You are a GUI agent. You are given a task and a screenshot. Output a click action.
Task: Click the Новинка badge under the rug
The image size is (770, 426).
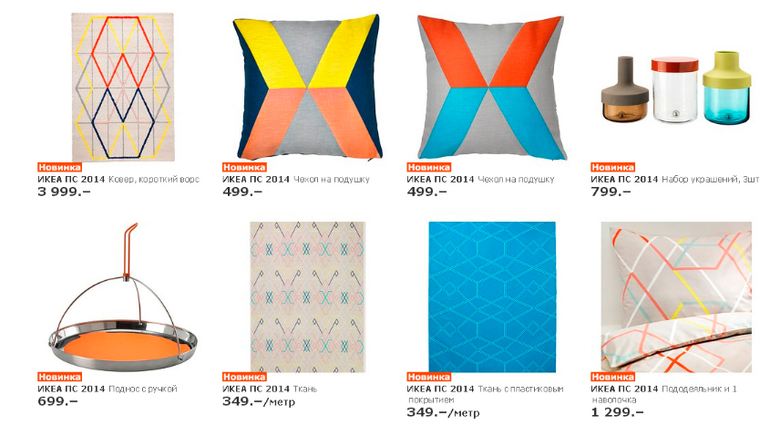point(59,168)
